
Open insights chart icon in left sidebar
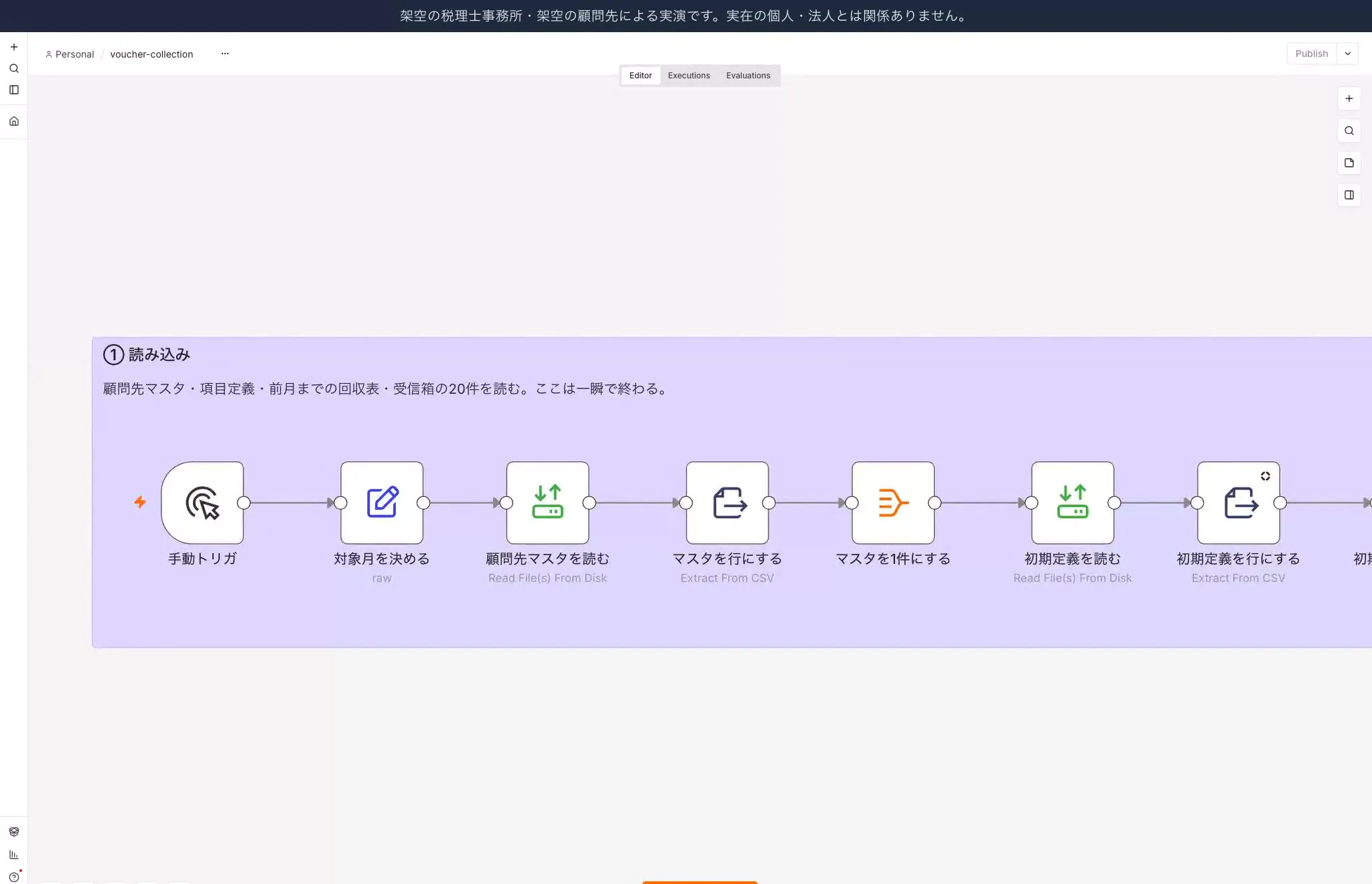point(13,855)
